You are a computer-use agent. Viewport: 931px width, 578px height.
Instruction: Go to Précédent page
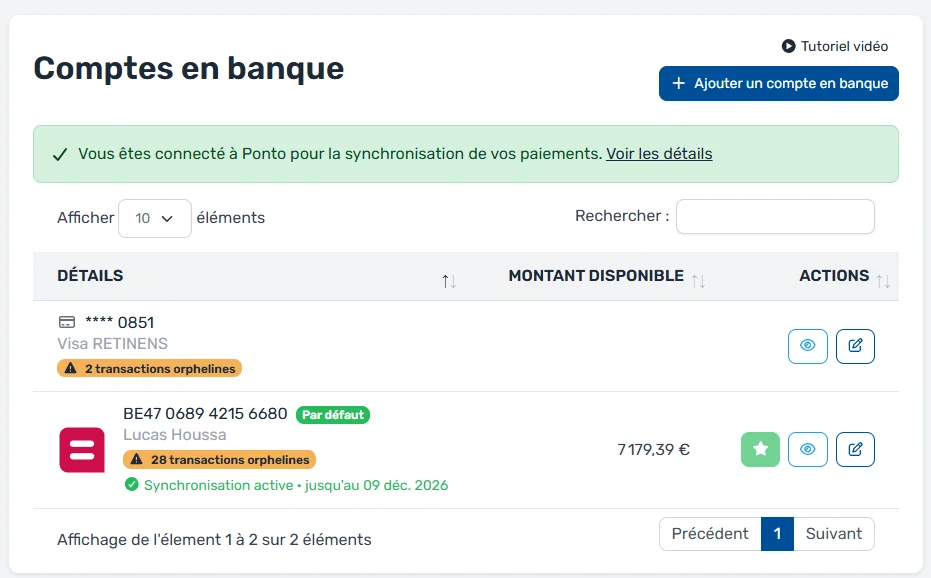tap(710, 534)
